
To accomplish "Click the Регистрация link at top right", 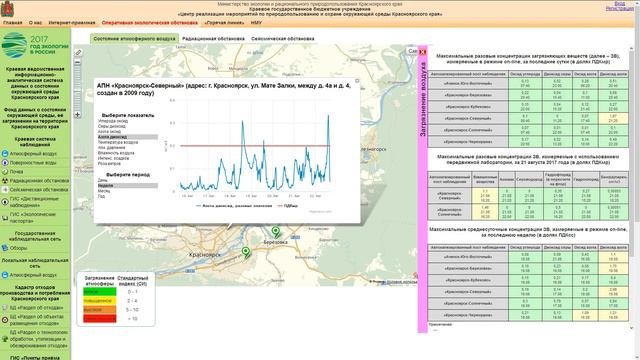I will point(620,9).
